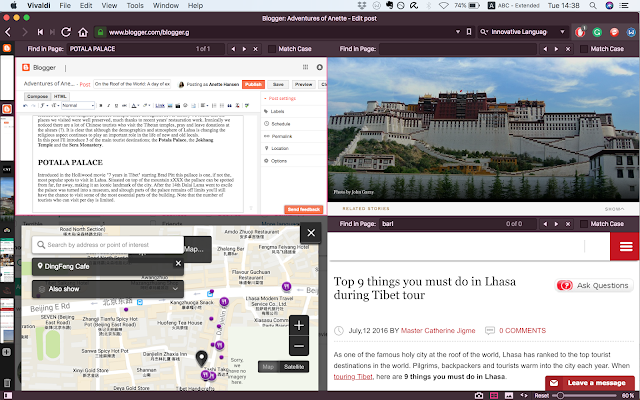The width and height of the screenshot is (640, 400).
Task: Open Blogger notifications bell
Action: pyautogui.click(x=320, y=67)
